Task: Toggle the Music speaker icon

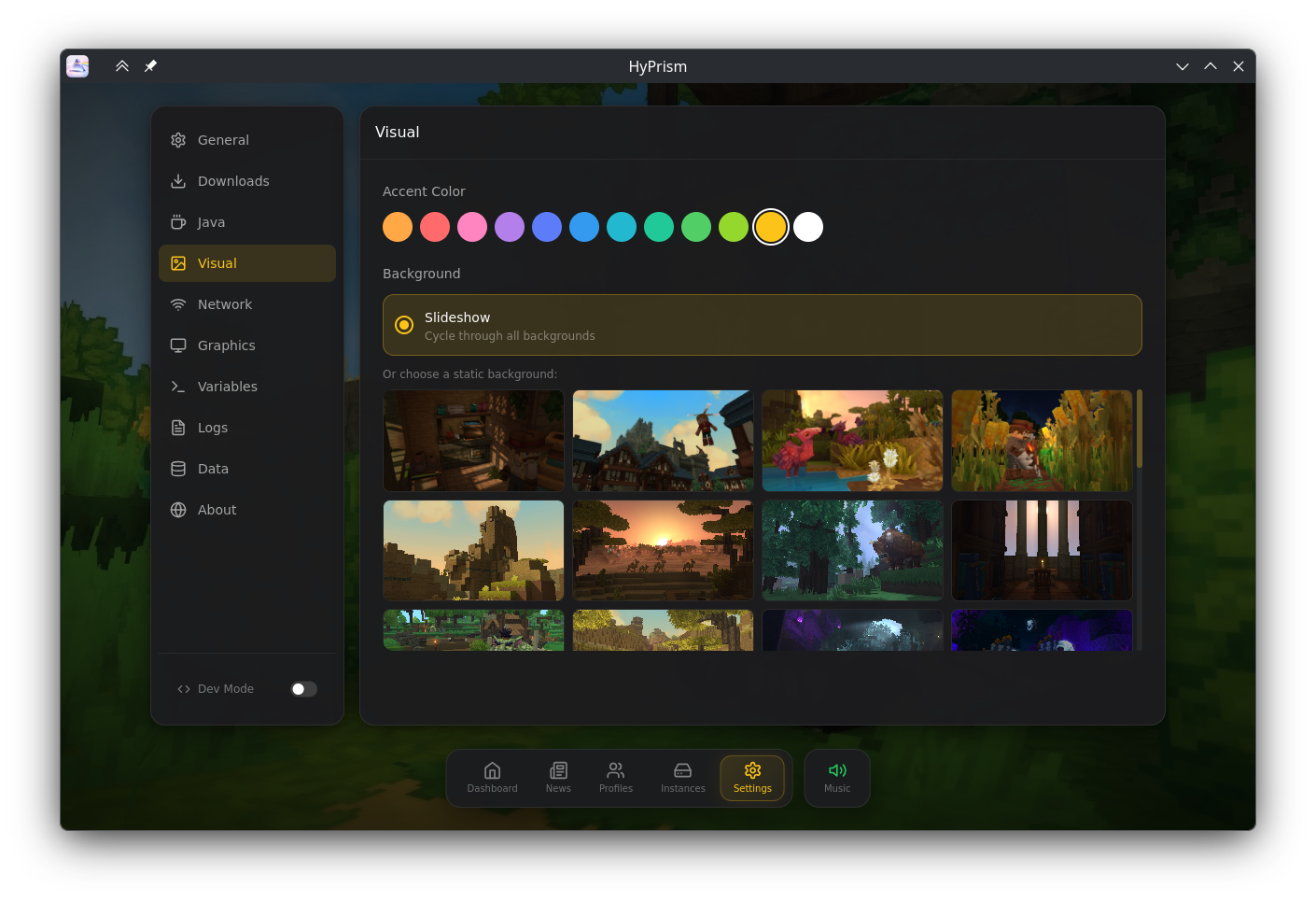Action: point(837,770)
